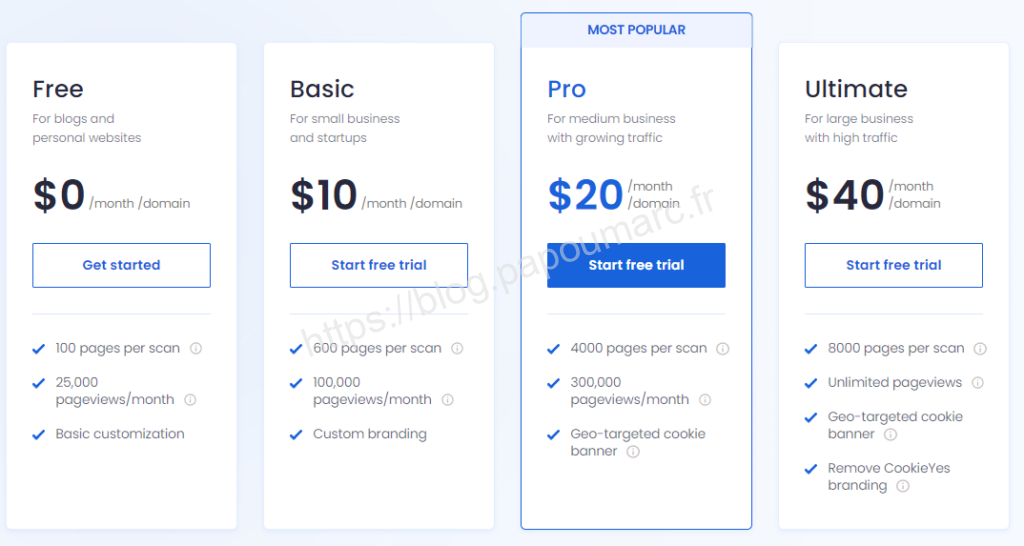Select the Pro plan heading

point(567,89)
